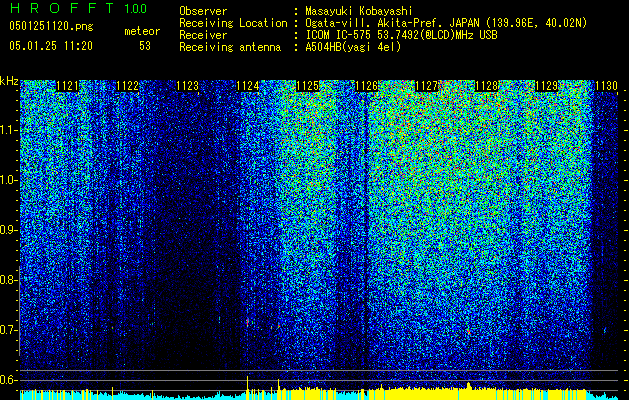This screenshot has width=629, height=400.
Task: Click the 1128 time marker
Action: 486,86
